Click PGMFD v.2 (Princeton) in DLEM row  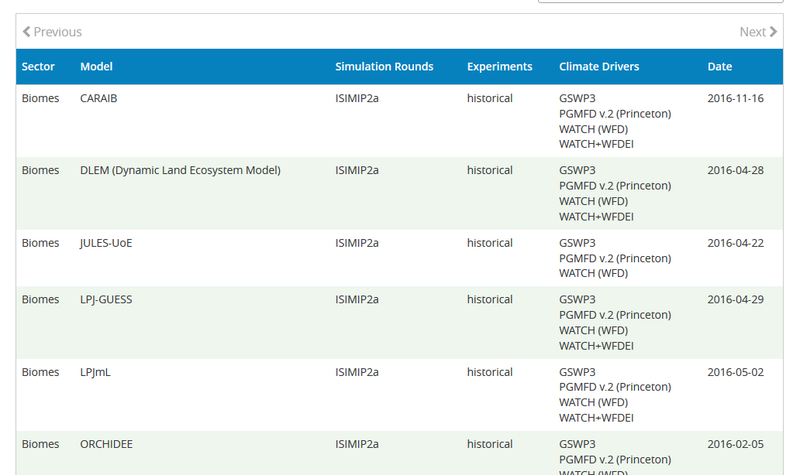click(x=615, y=186)
